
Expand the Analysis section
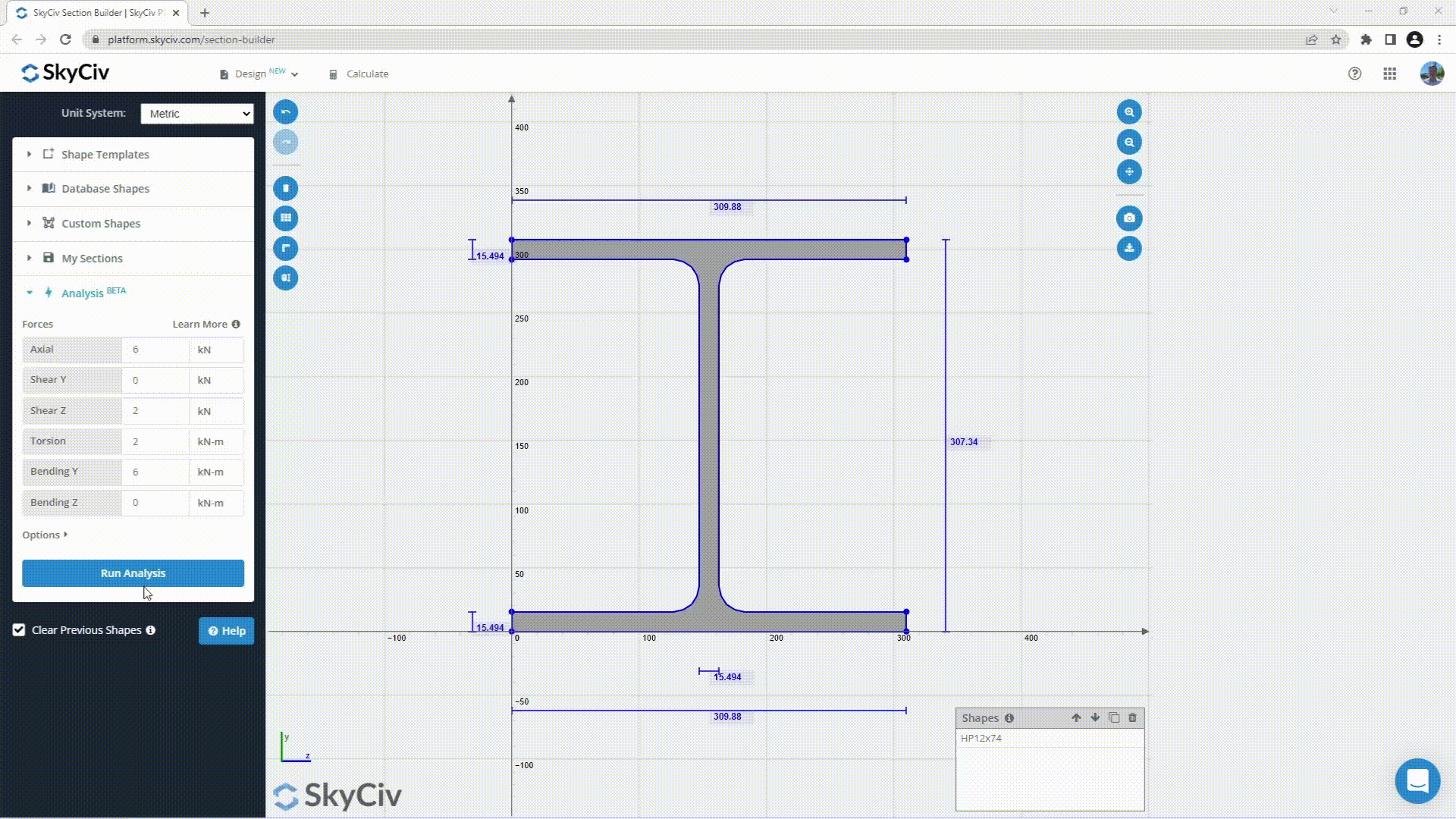pos(29,292)
